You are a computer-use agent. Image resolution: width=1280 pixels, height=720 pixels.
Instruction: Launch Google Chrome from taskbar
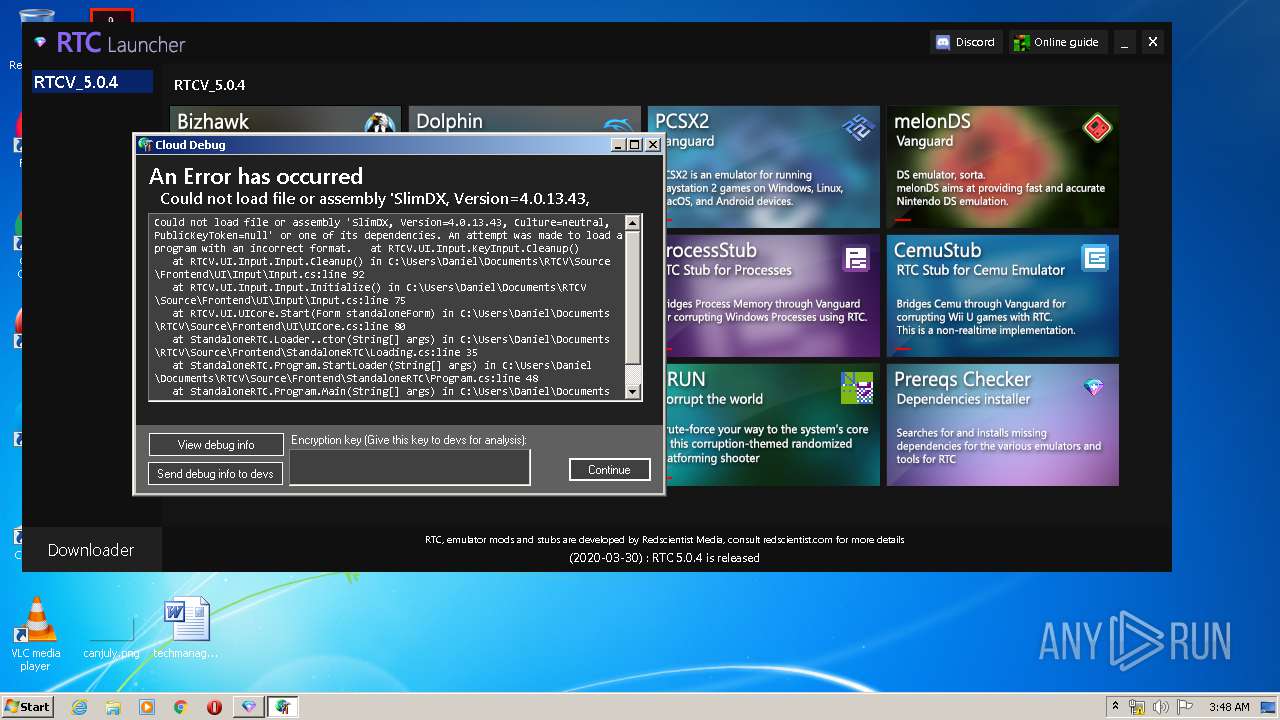181,707
